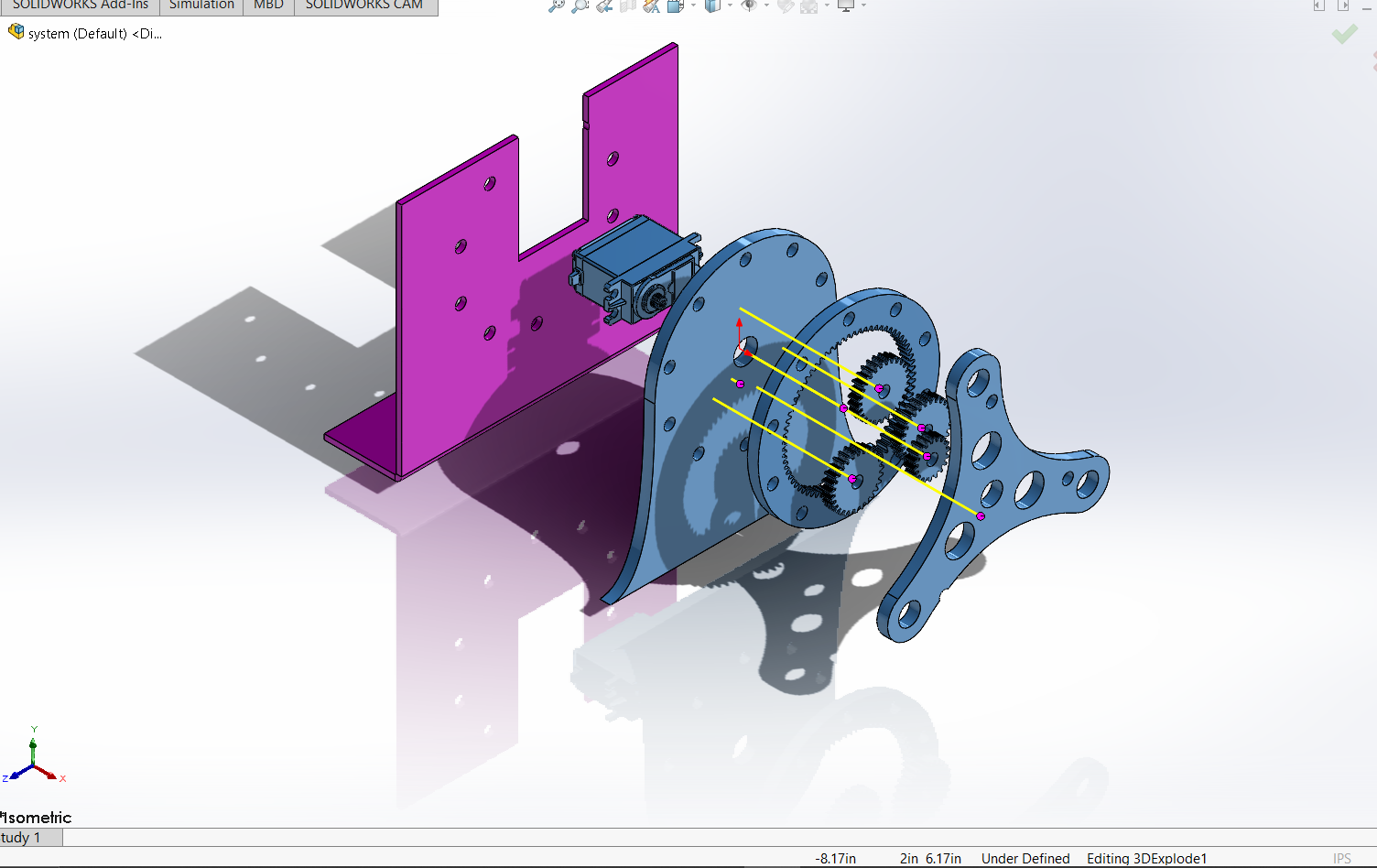The image size is (1377, 868).
Task: Switch to the MBD tab
Action: (268, 5)
